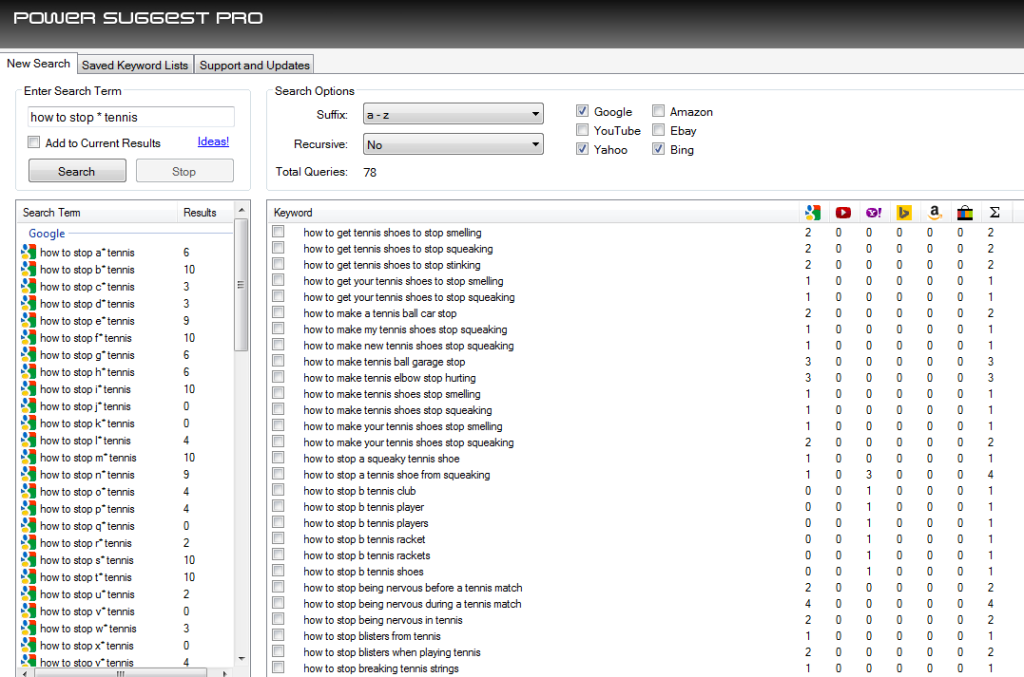Collapse the Google group in search terms list
This screenshot has height=677, width=1024.
point(46,233)
